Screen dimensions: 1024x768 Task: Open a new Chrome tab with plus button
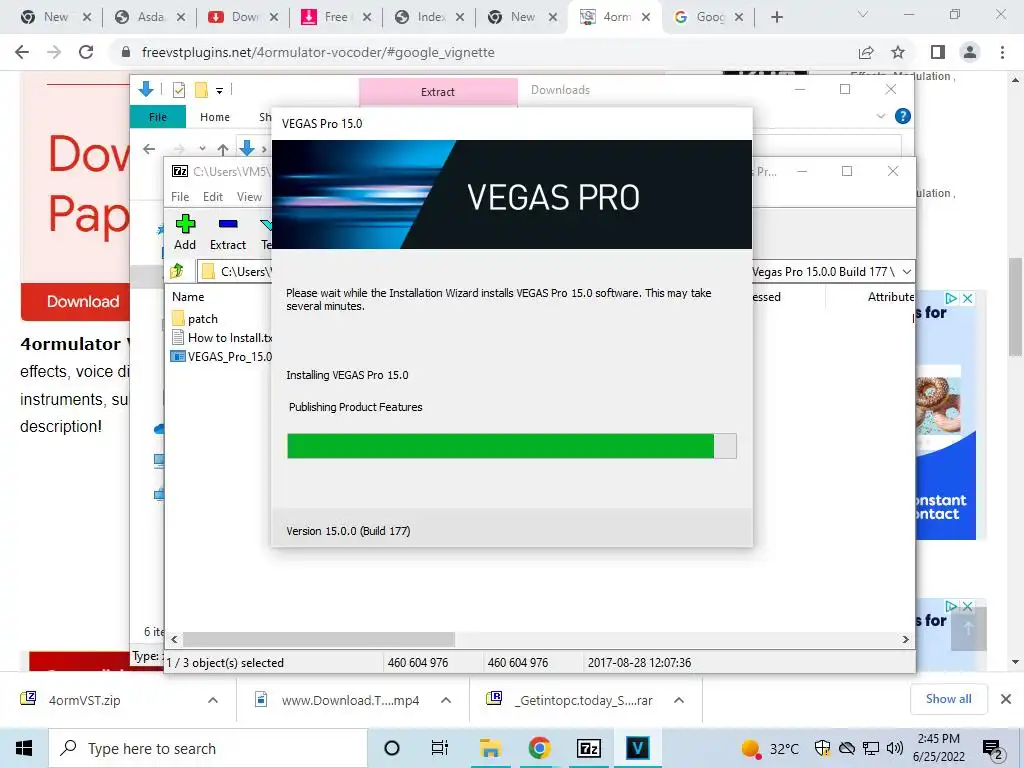tap(776, 17)
